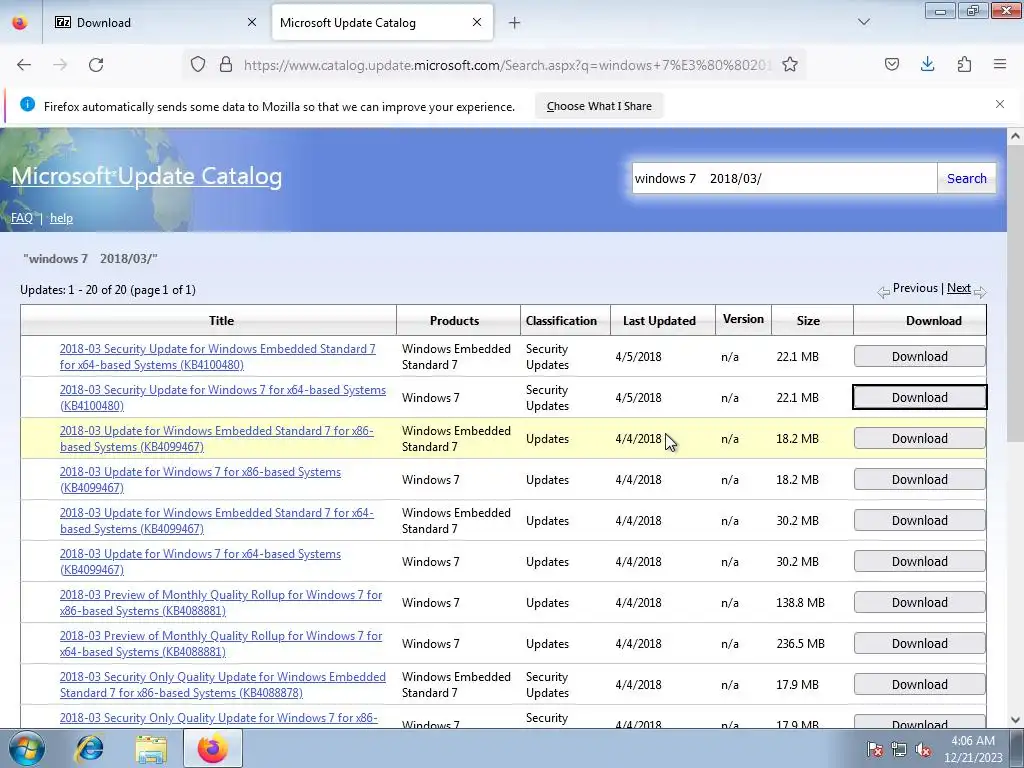Click the info icon in the notification bar
Image resolution: width=1024 pixels, height=768 pixels.
point(27,104)
